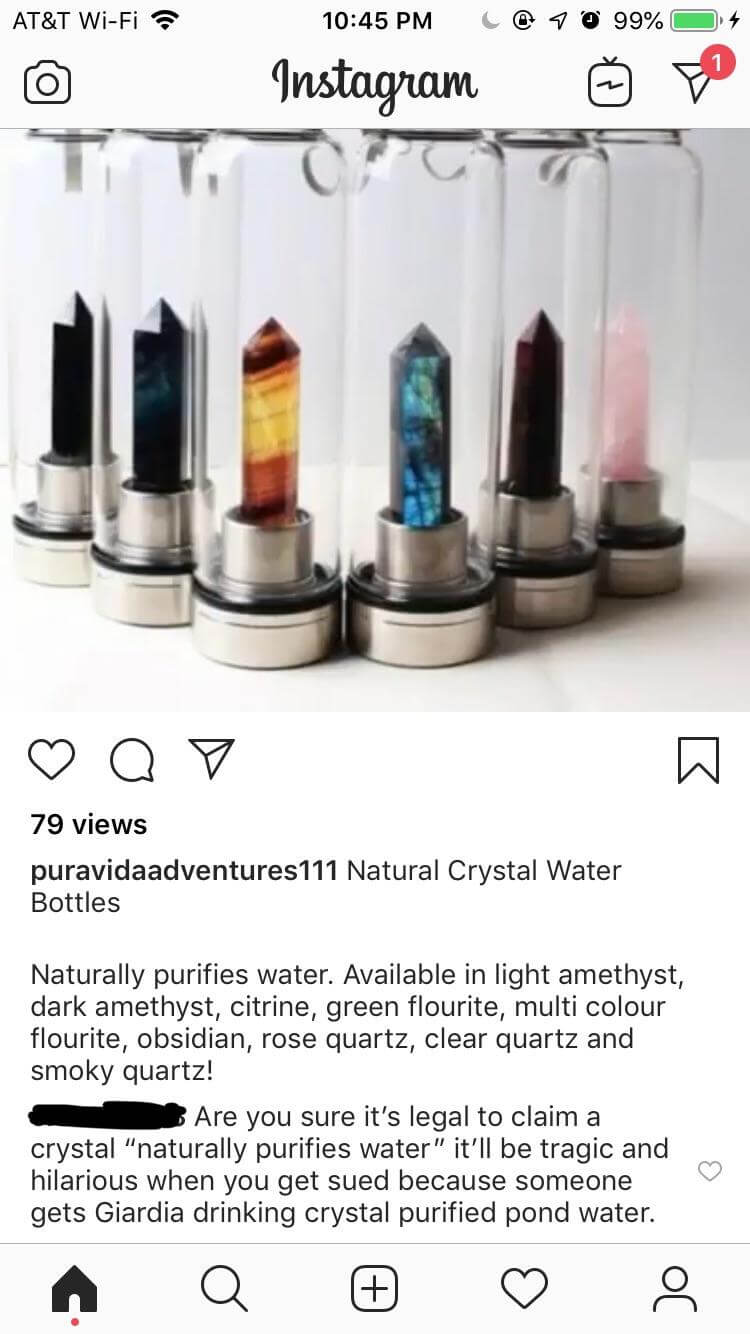
Task: Share the post via paper plane icon
Action: click(211, 760)
